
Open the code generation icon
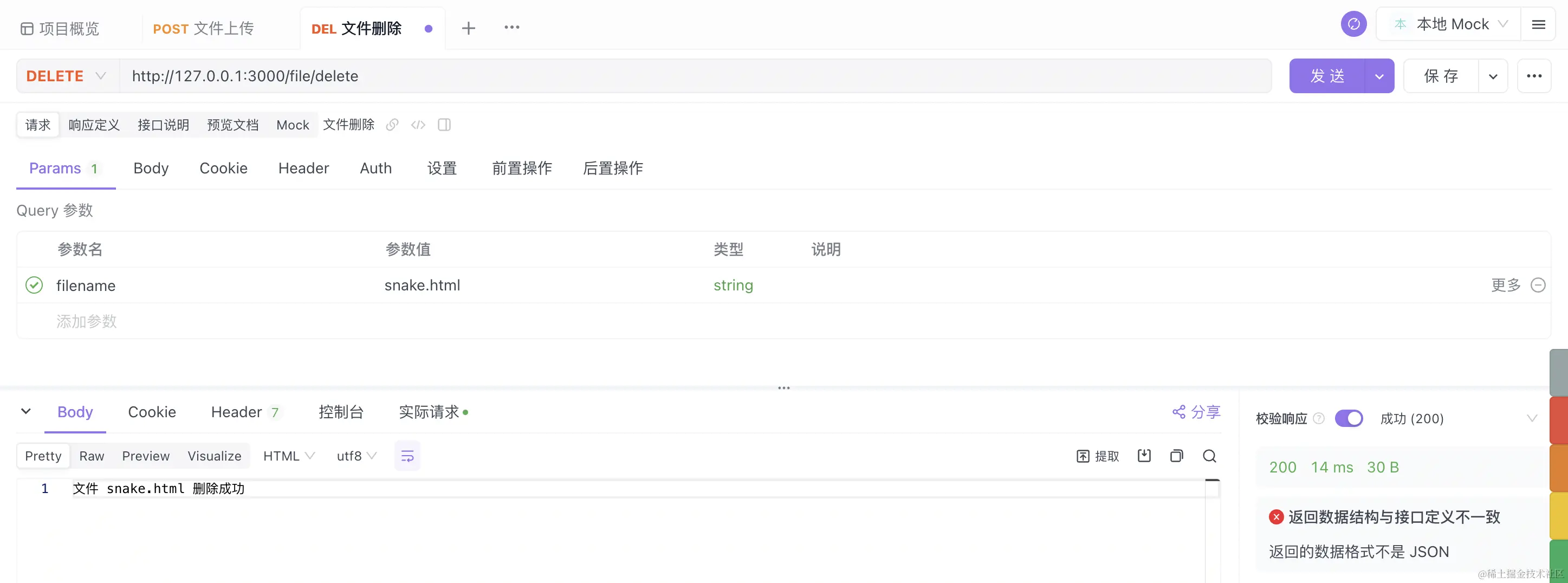(418, 125)
